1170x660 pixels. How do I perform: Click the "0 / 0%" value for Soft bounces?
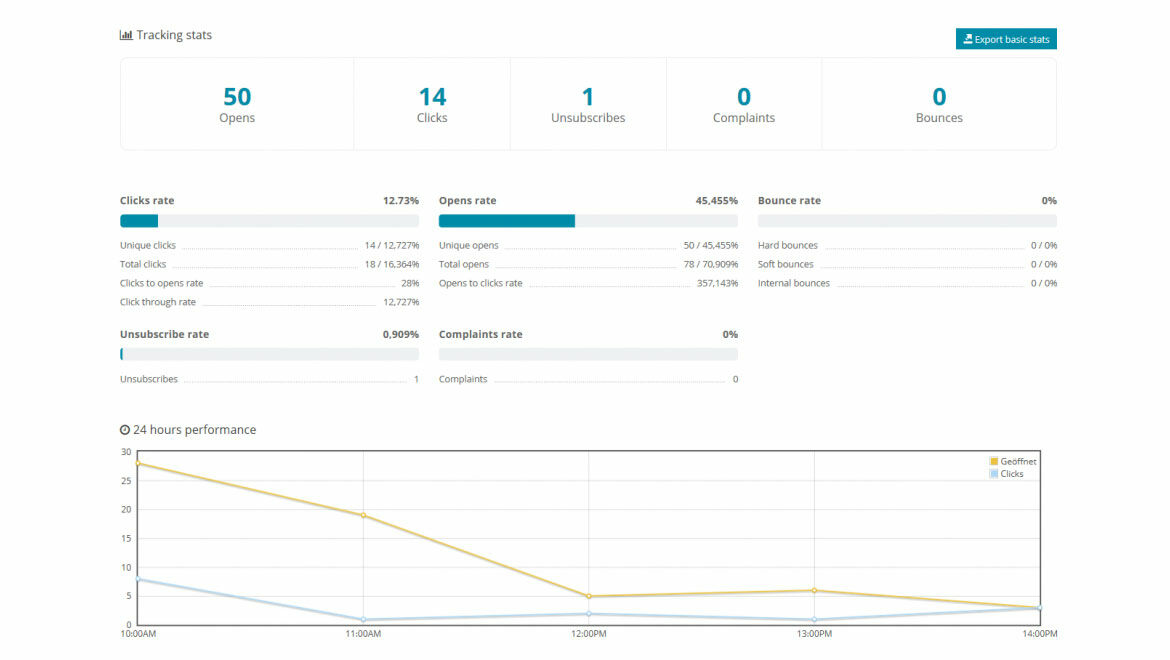coord(1044,264)
